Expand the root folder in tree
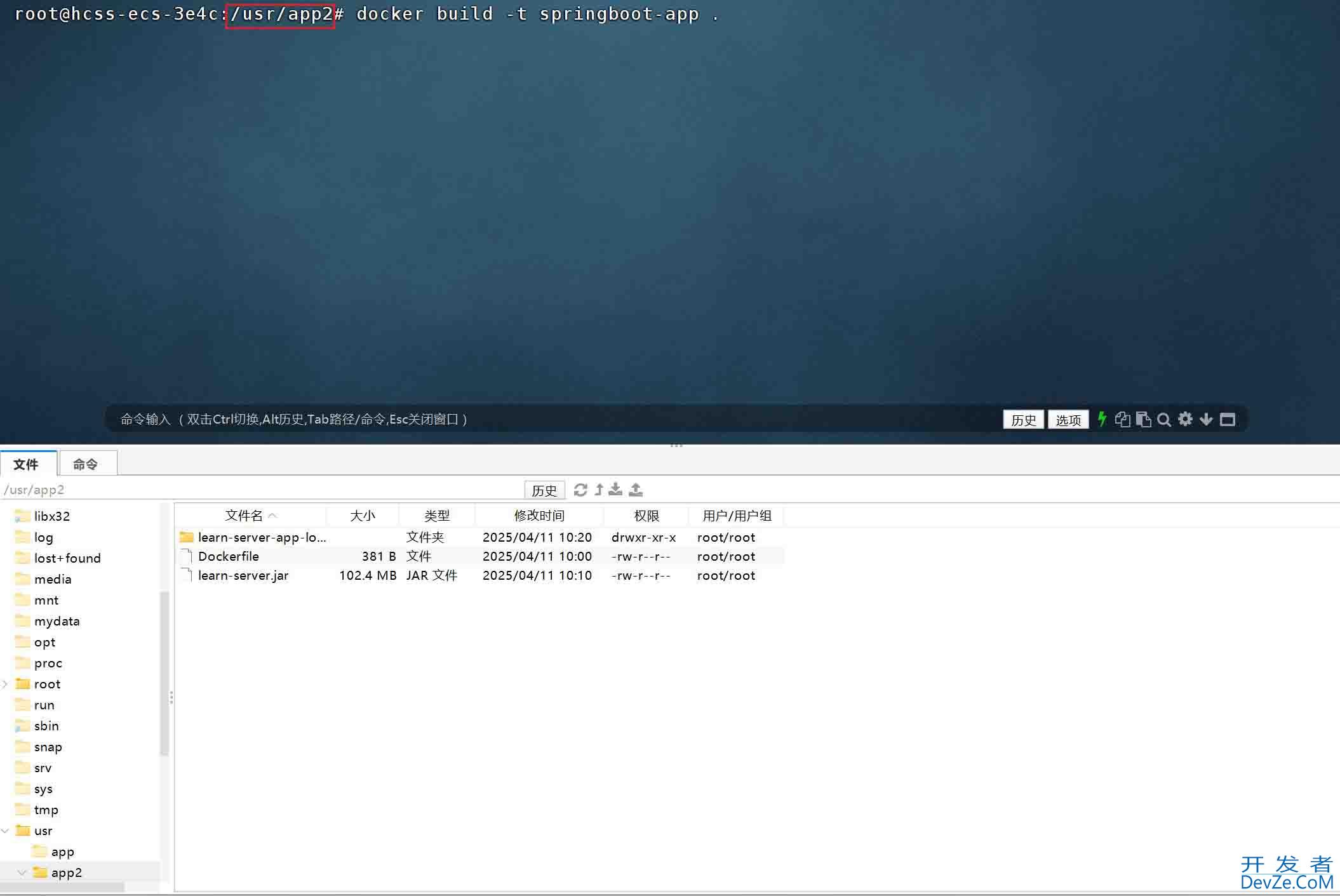This screenshot has height=896, width=1340. pos(5,684)
